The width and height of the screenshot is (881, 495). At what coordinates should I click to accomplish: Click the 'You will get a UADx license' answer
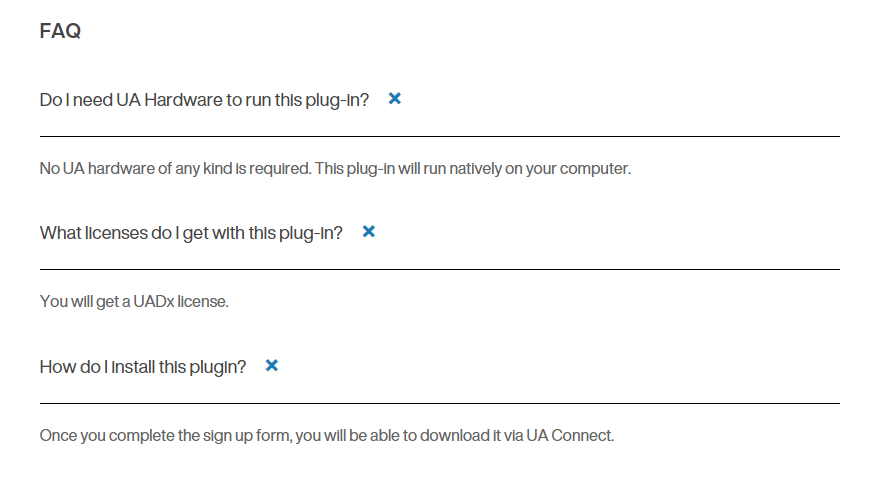click(134, 302)
